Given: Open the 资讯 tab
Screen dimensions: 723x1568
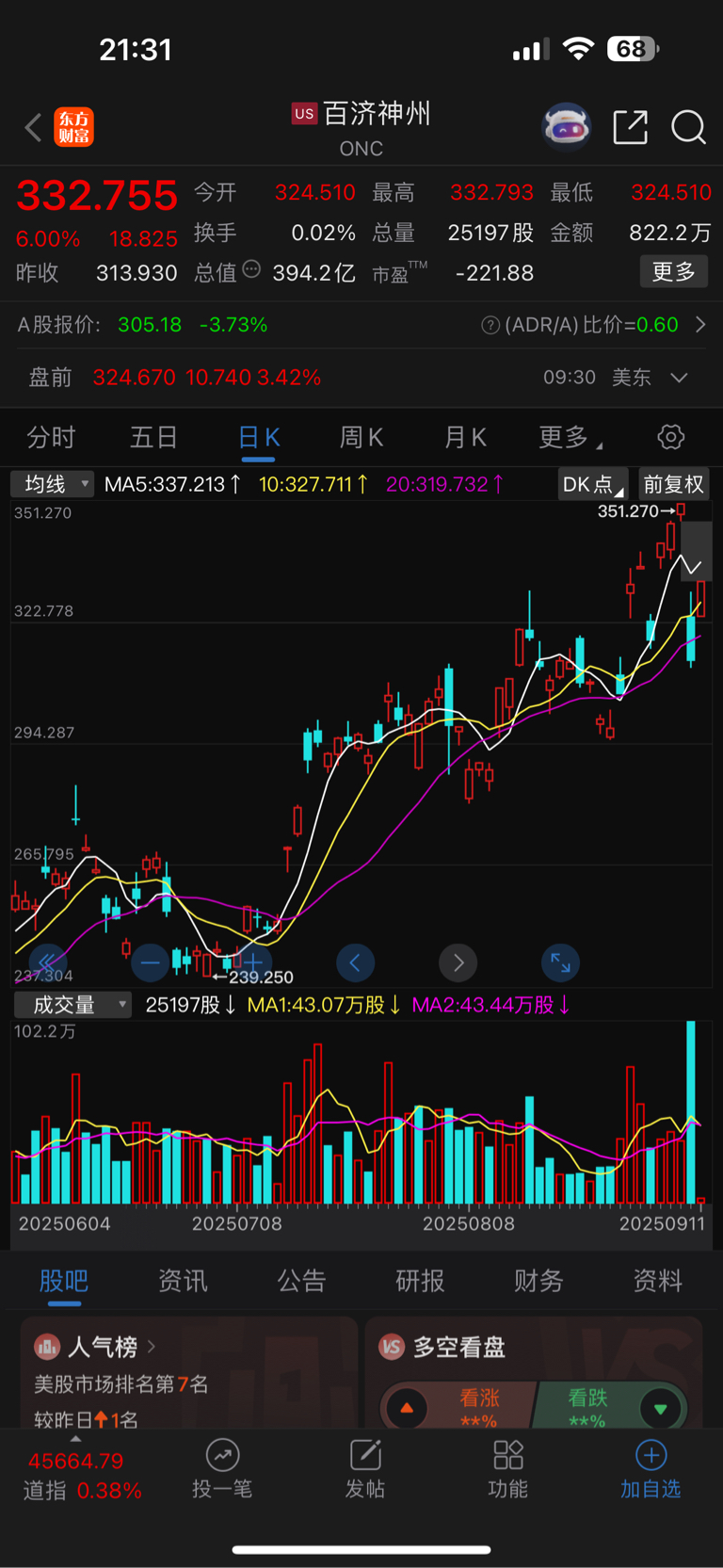Looking at the screenshot, I should pos(183,1281).
